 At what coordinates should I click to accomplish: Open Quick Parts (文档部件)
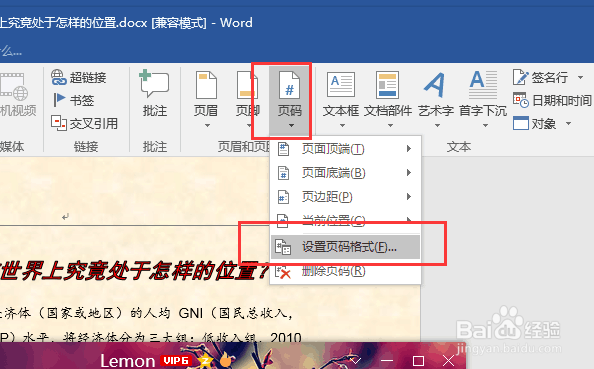point(388,99)
